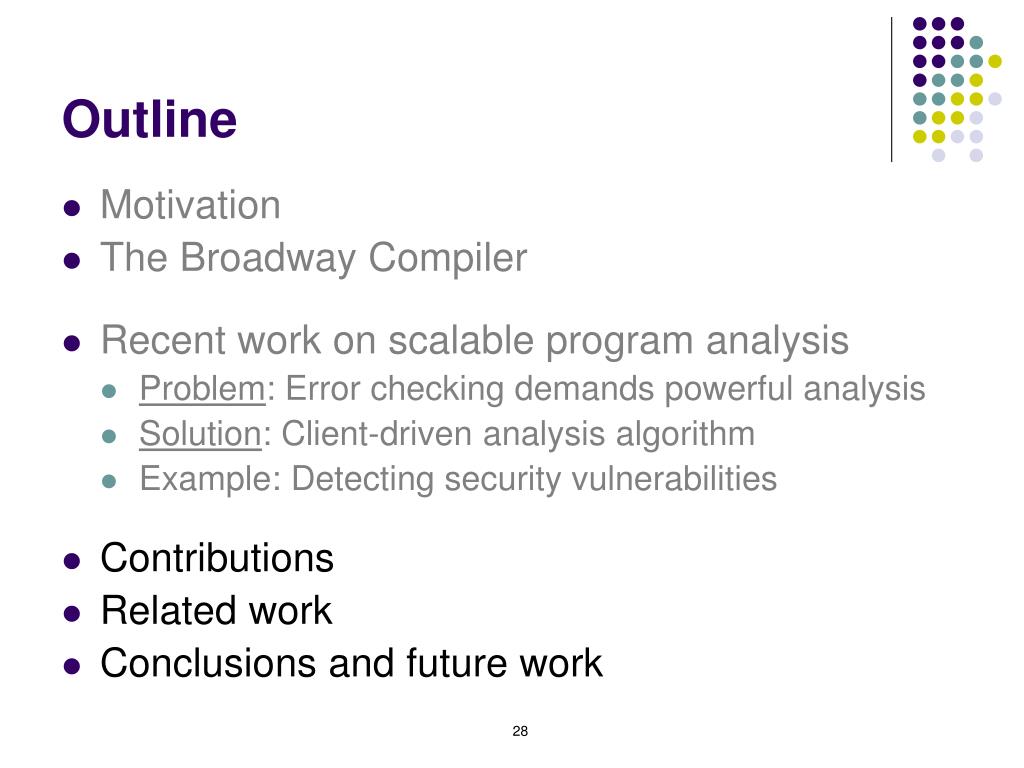The image size is (1024, 768).
Task: Select "Recent work on scalable program analysis"
Action: 474,341
